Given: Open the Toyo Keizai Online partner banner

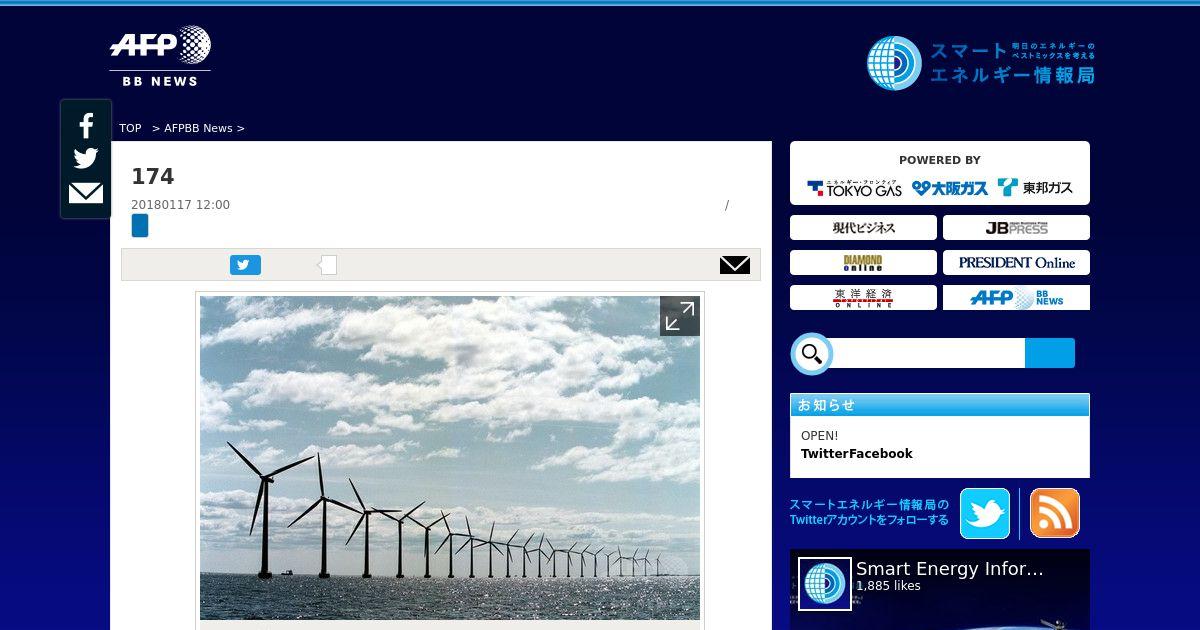Looking at the screenshot, I should point(864,298).
